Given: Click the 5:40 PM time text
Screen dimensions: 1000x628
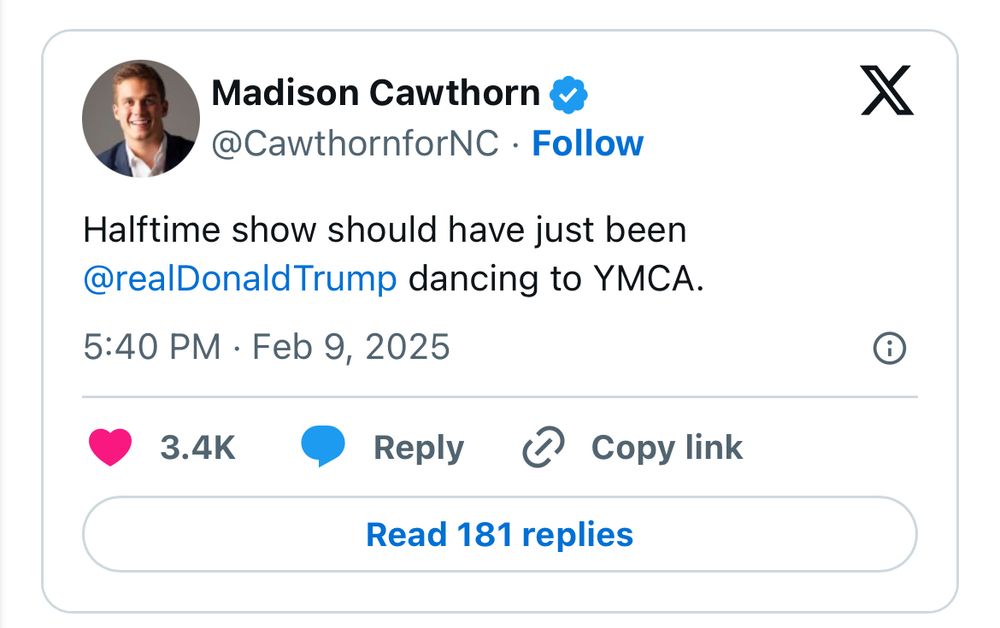Looking at the screenshot, I should coord(152,347).
